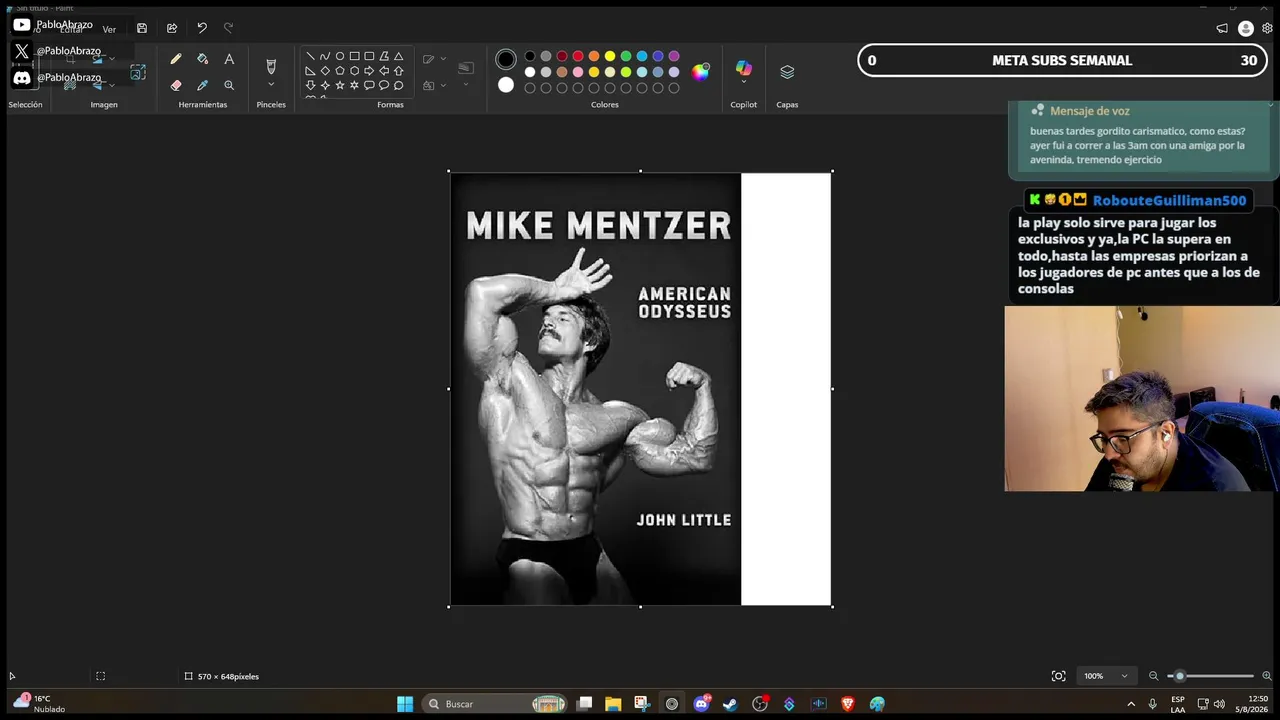1280x720 pixels.
Task: Click the 16°C Nublado weather widget
Action: click(x=40, y=703)
